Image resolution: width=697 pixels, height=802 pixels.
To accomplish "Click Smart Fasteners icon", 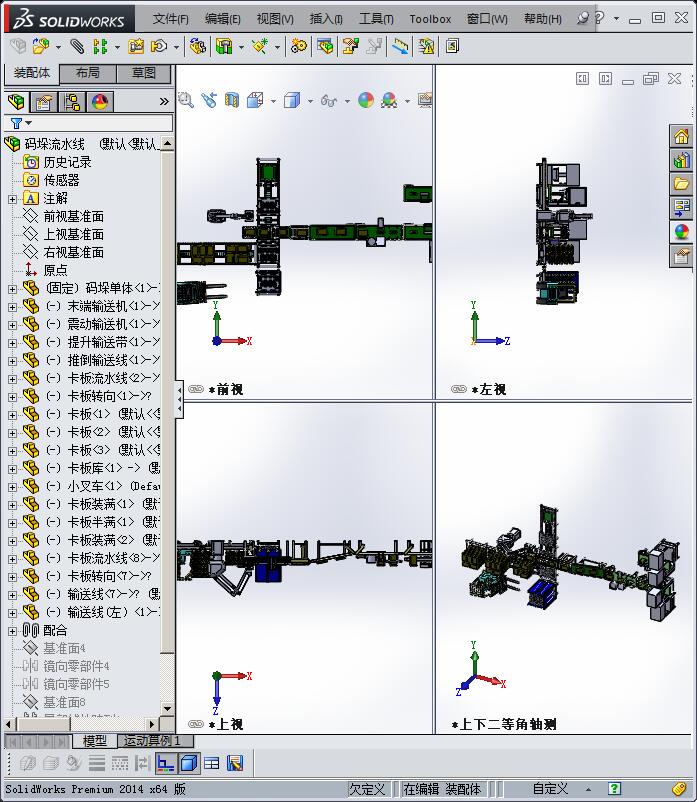I will click(136, 47).
